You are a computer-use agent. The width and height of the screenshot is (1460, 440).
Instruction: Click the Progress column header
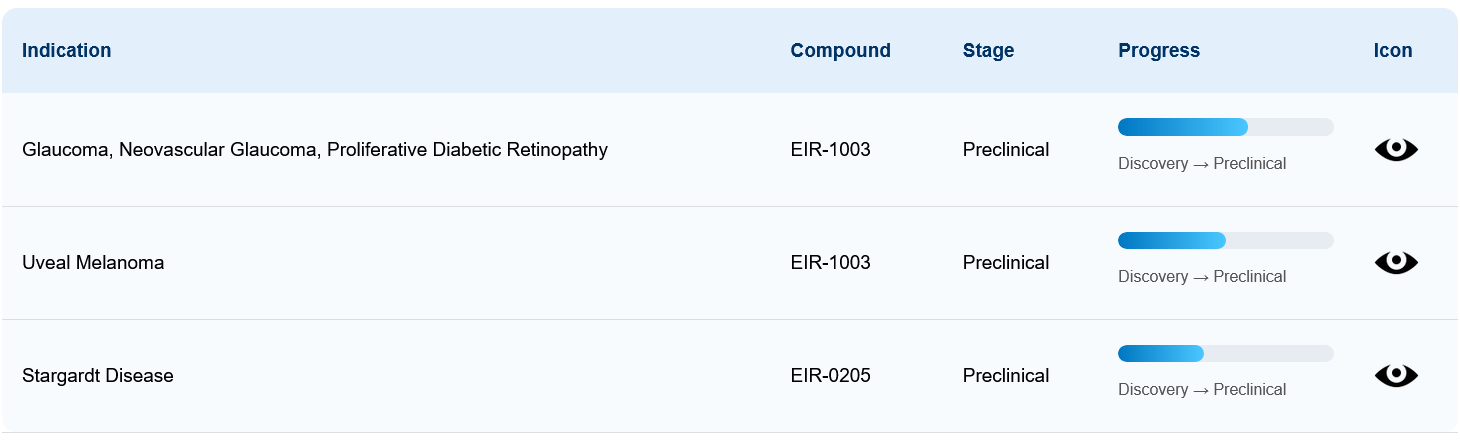click(1158, 51)
